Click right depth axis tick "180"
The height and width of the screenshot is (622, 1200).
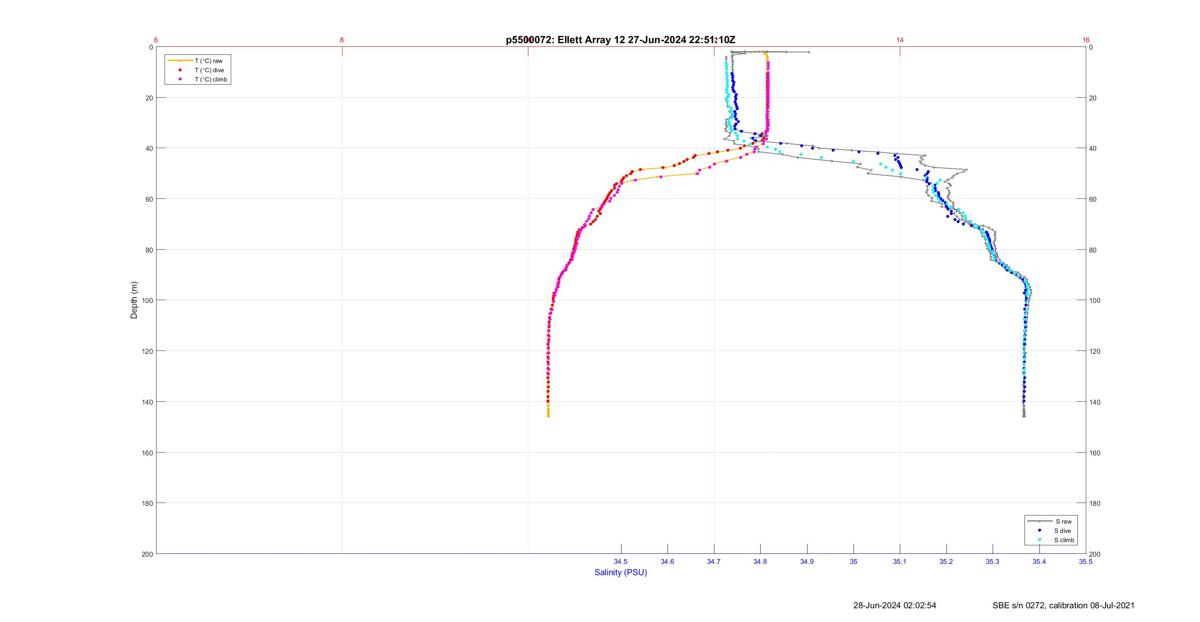point(1095,503)
